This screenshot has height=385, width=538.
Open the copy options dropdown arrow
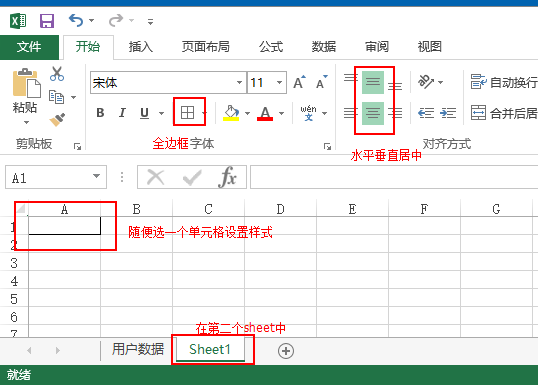coord(73,97)
